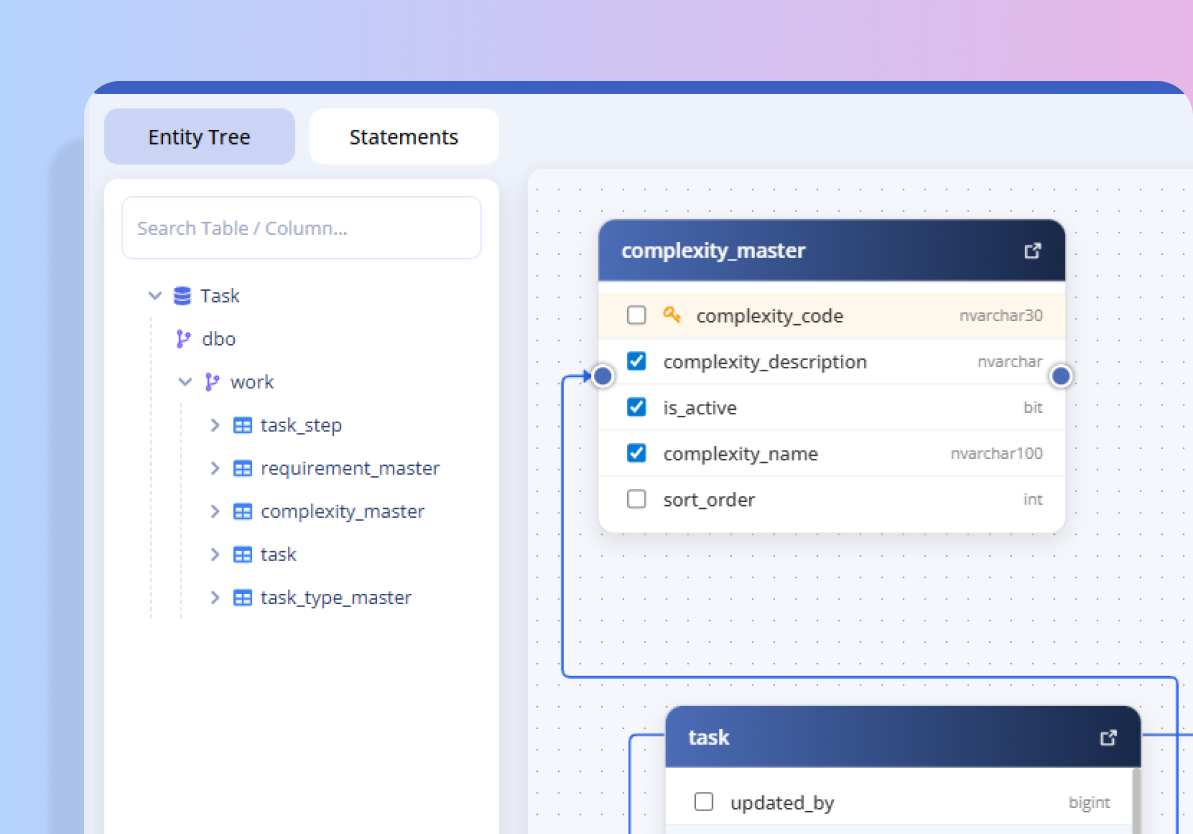Expand the task_type_master table node

[x=215, y=597]
